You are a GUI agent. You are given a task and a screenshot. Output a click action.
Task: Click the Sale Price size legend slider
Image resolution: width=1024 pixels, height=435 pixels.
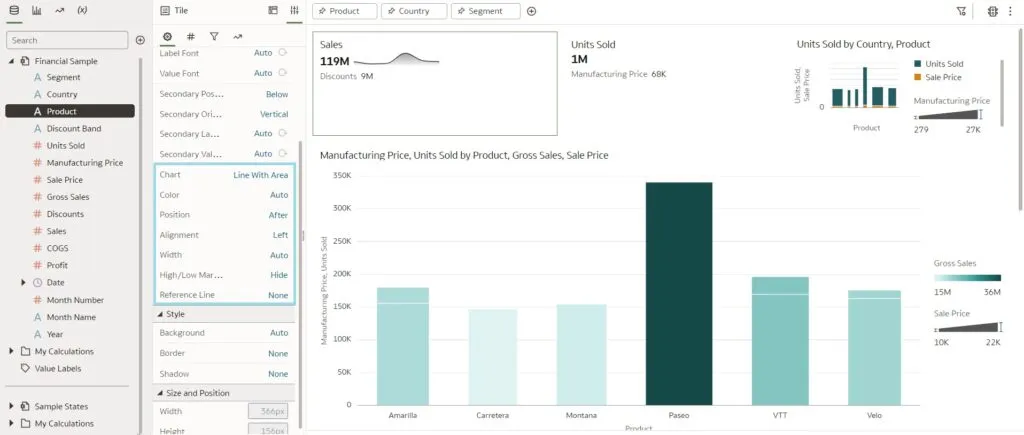click(968, 326)
